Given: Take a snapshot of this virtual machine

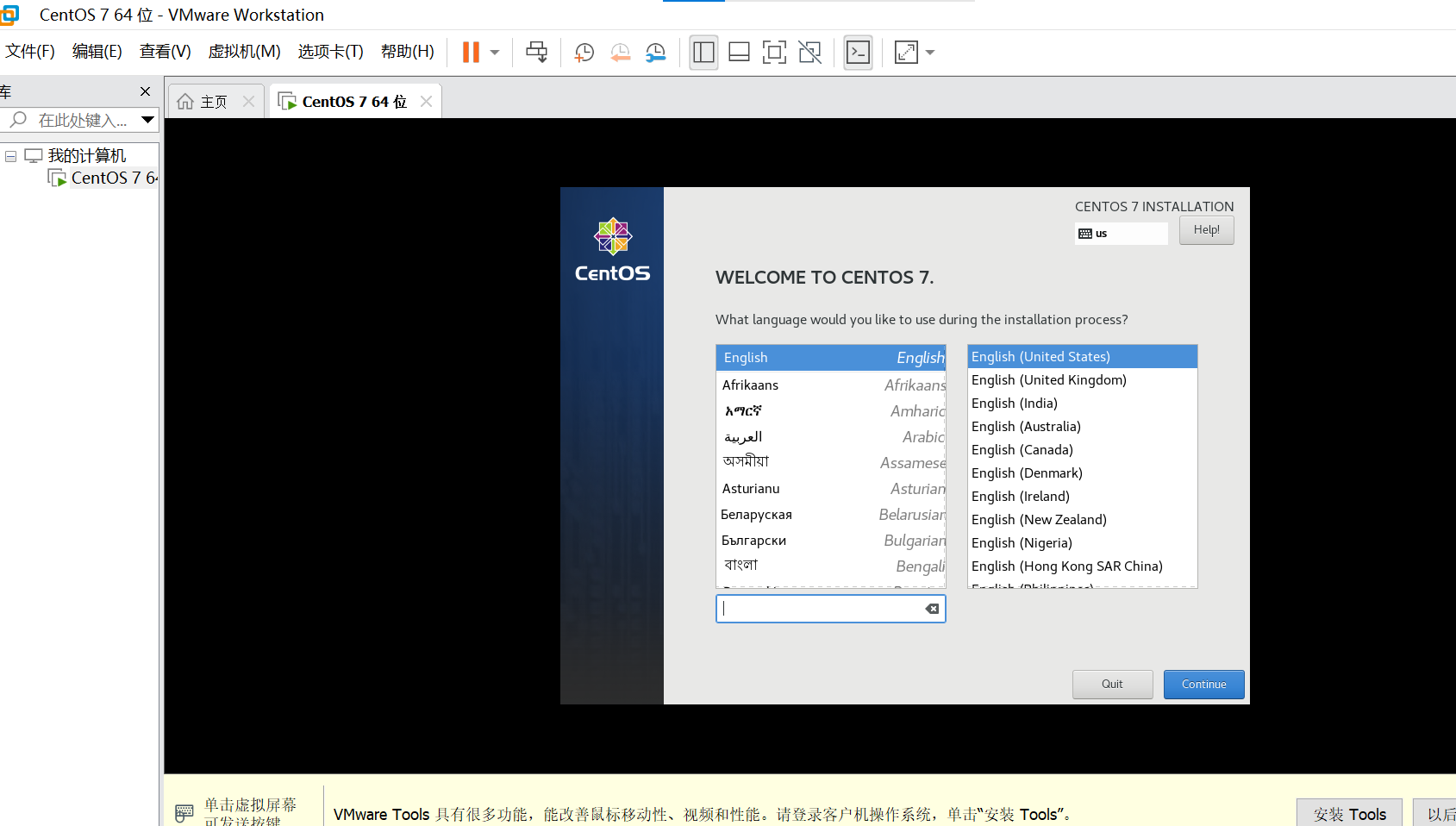Looking at the screenshot, I should 584,53.
